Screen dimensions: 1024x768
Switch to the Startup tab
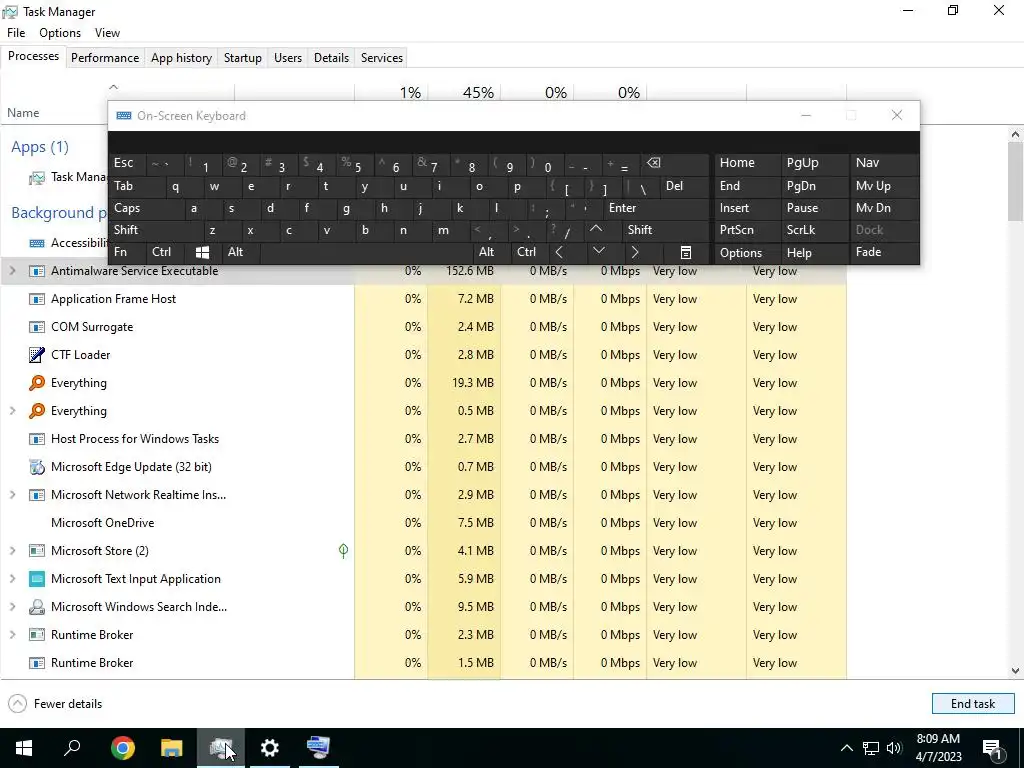point(243,57)
